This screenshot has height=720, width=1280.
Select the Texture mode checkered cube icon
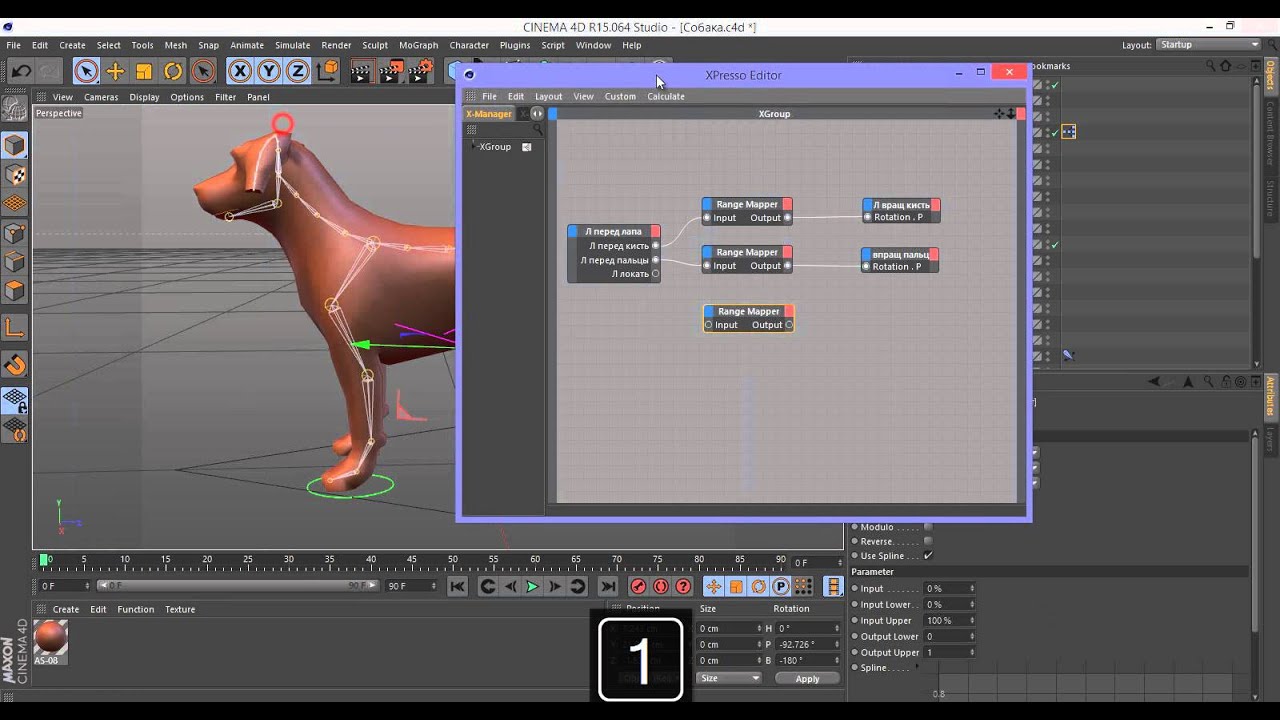[15, 174]
